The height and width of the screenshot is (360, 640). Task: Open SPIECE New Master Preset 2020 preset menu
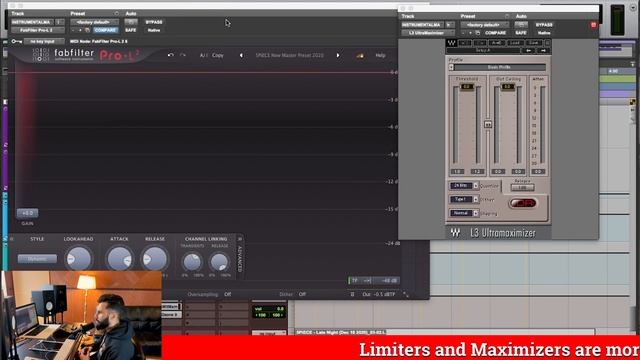point(289,55)
